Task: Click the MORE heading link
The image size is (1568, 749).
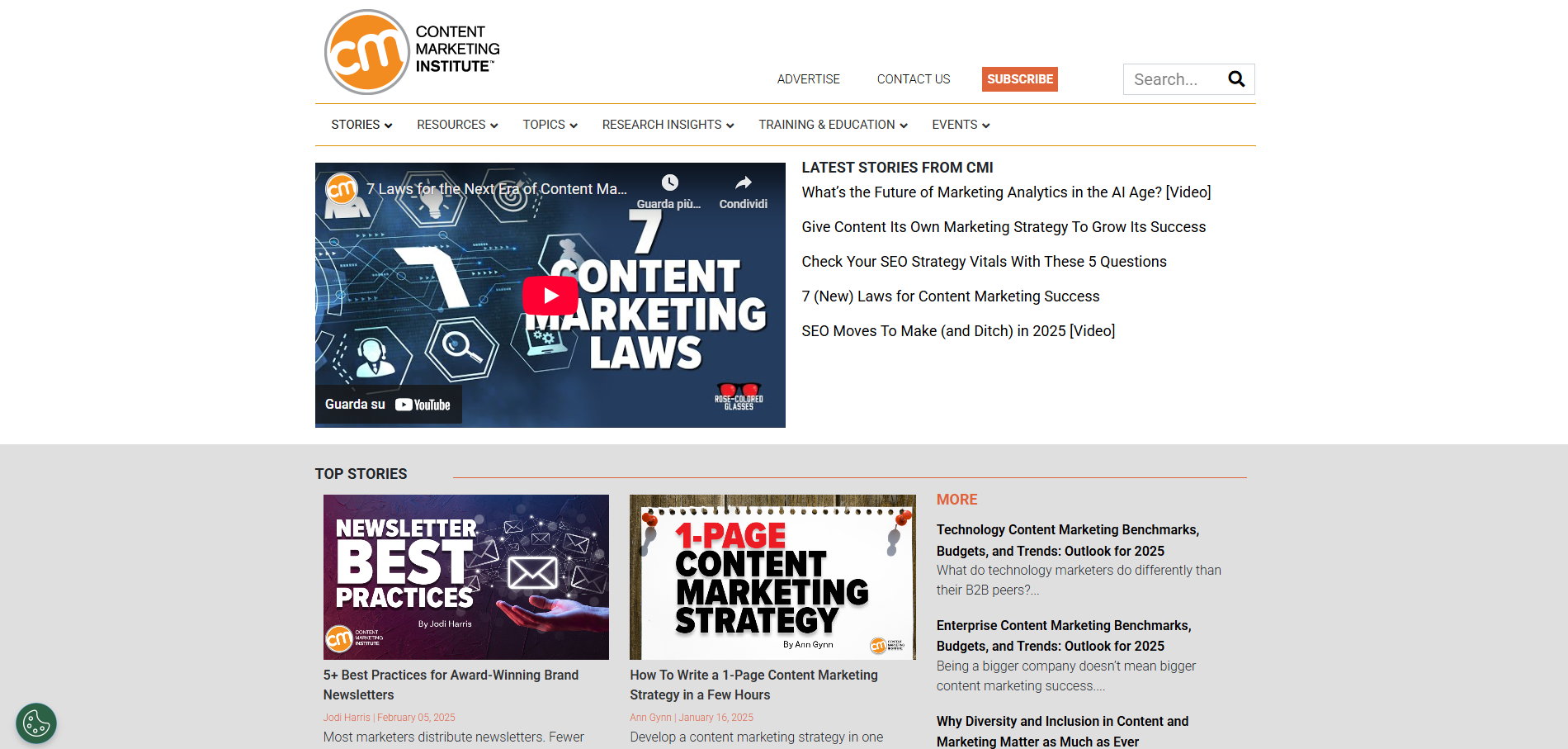Action: (x=956, y=500)
